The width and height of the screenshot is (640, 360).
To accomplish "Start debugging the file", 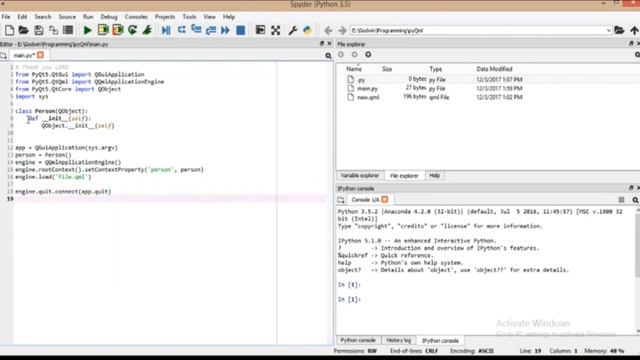I will click(166, 30).
